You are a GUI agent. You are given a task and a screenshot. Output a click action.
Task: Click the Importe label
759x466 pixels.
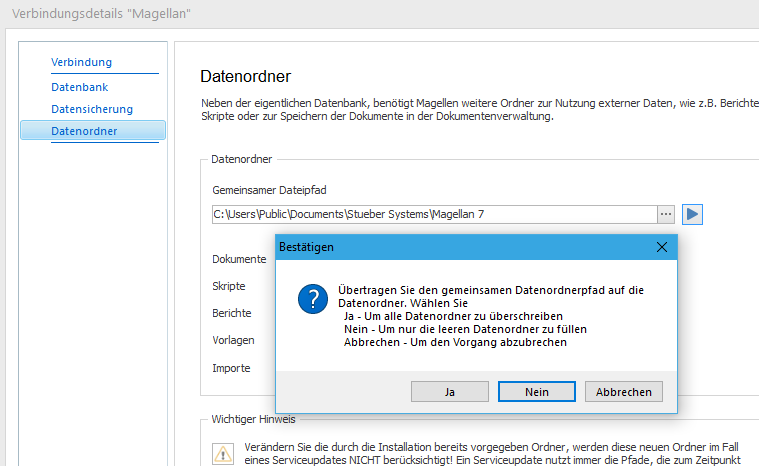pos(231,368)
